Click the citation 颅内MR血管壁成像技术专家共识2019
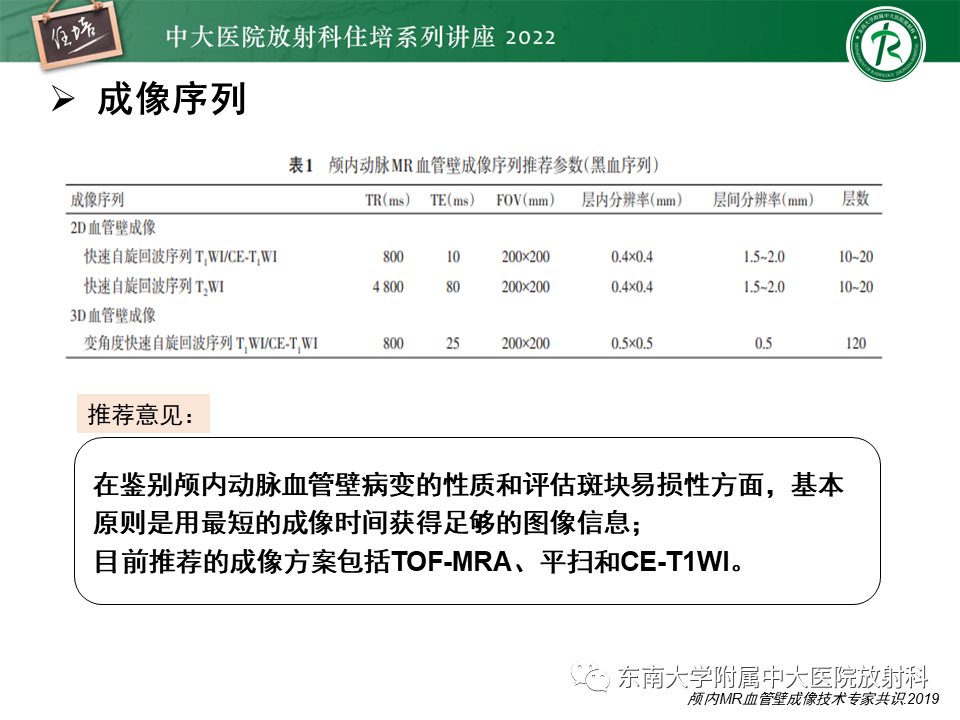This screenshot has height=720, width=960. coord(813,699)
